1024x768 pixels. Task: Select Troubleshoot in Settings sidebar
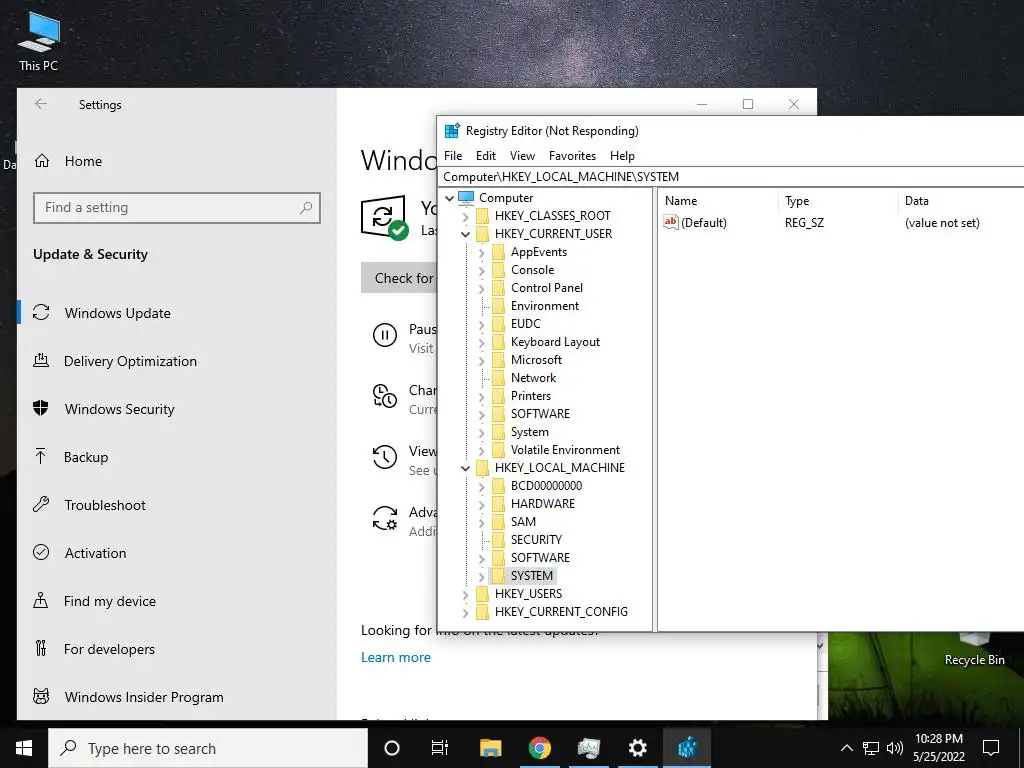(105, 505)
